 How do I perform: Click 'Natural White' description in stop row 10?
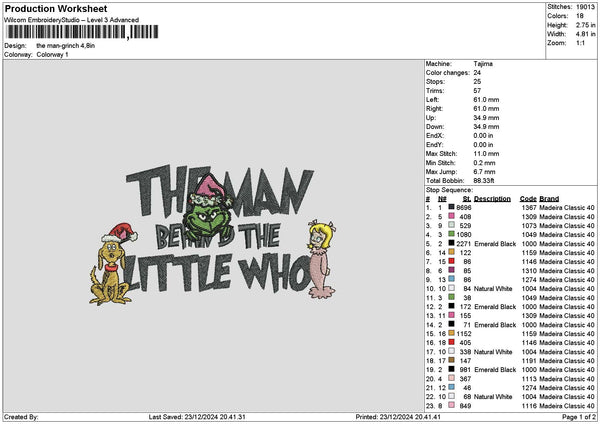[493, 289]
